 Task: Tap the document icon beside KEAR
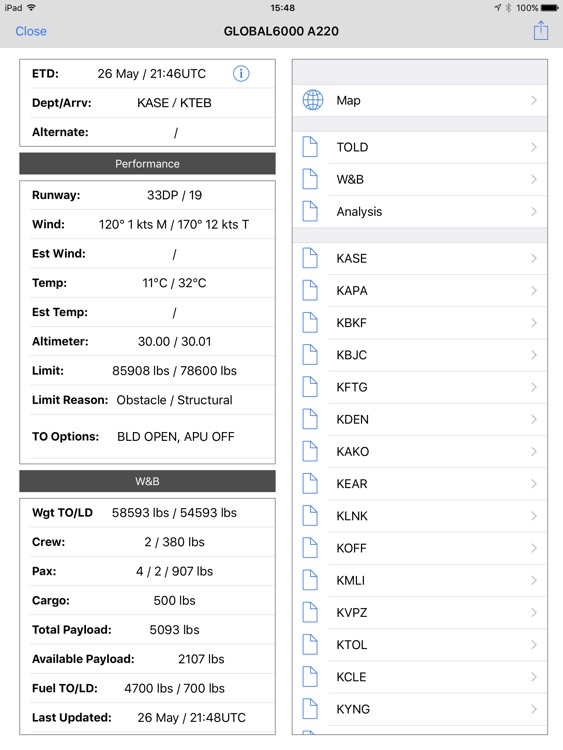coord(310,484)
